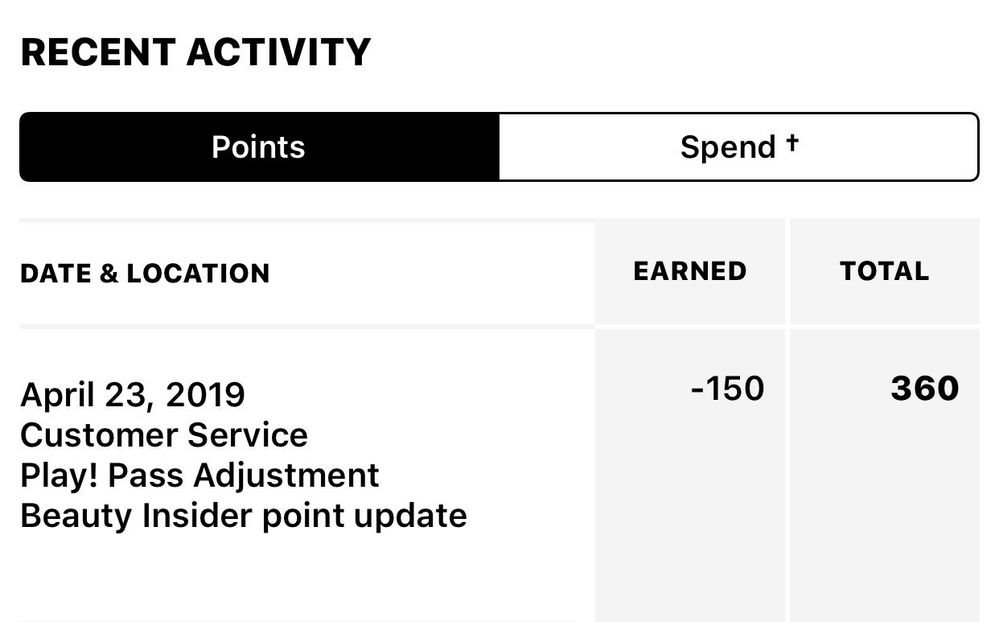The image size is (999, 622).
Task: Click the 360 total points value
Action: [924, 388]
